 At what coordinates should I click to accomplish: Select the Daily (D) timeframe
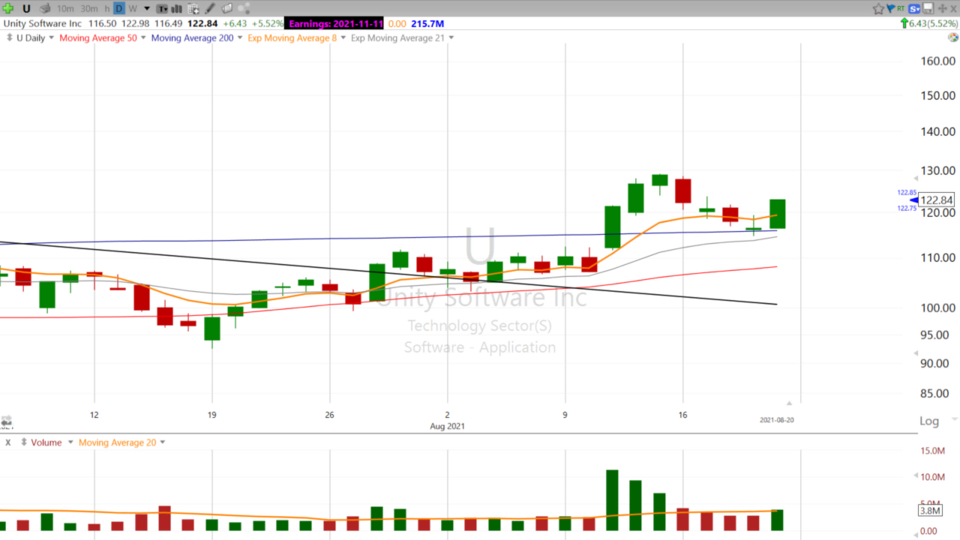pyautogui.click(x=119, y=9)
